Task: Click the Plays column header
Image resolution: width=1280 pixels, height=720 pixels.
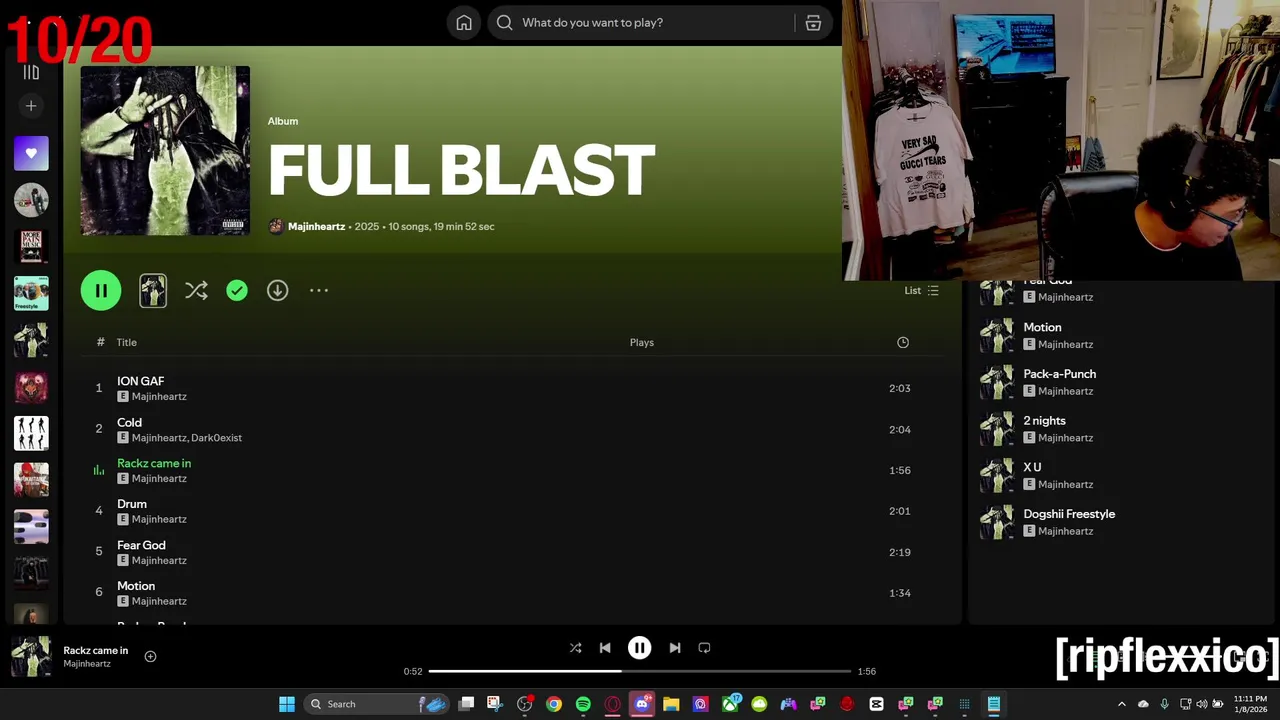Action: pyautogui.click(x=642, y=343)
